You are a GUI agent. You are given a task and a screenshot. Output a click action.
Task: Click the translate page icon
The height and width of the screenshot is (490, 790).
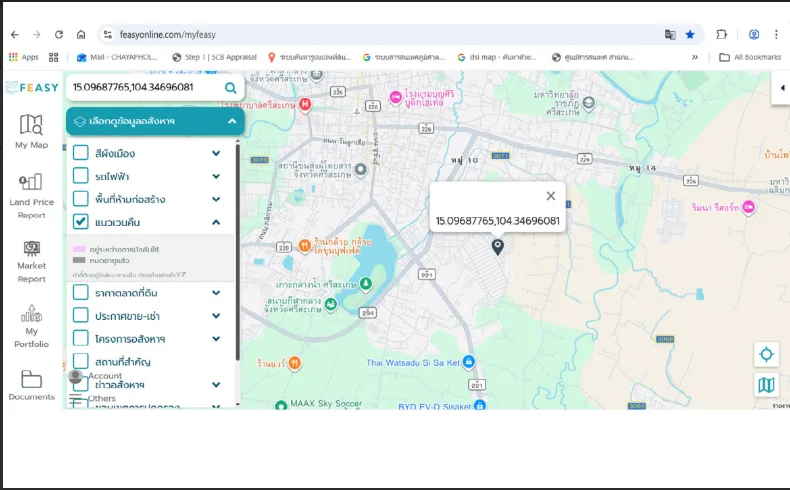coord(670,35)
